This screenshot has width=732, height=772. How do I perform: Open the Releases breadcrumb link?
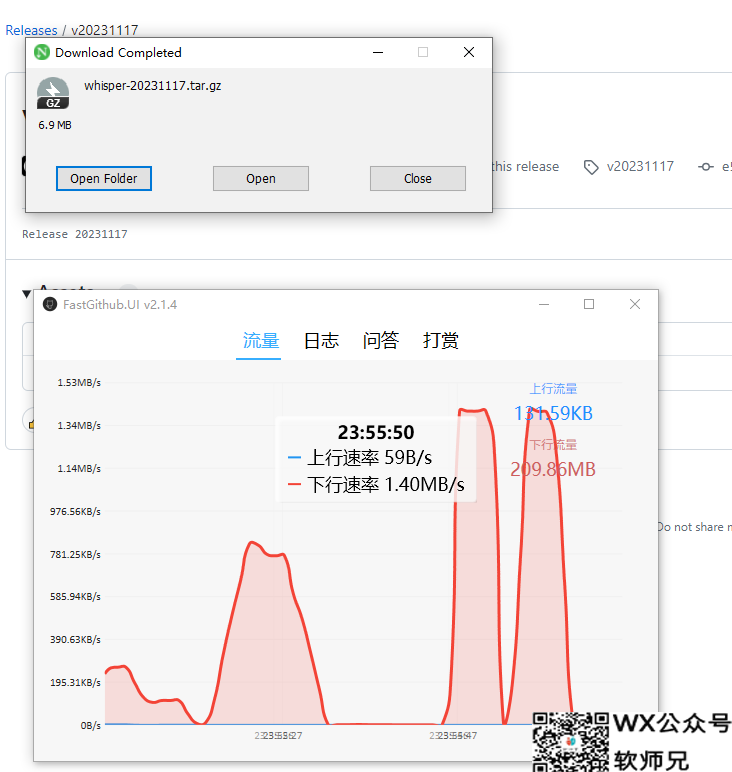point(31,30)
